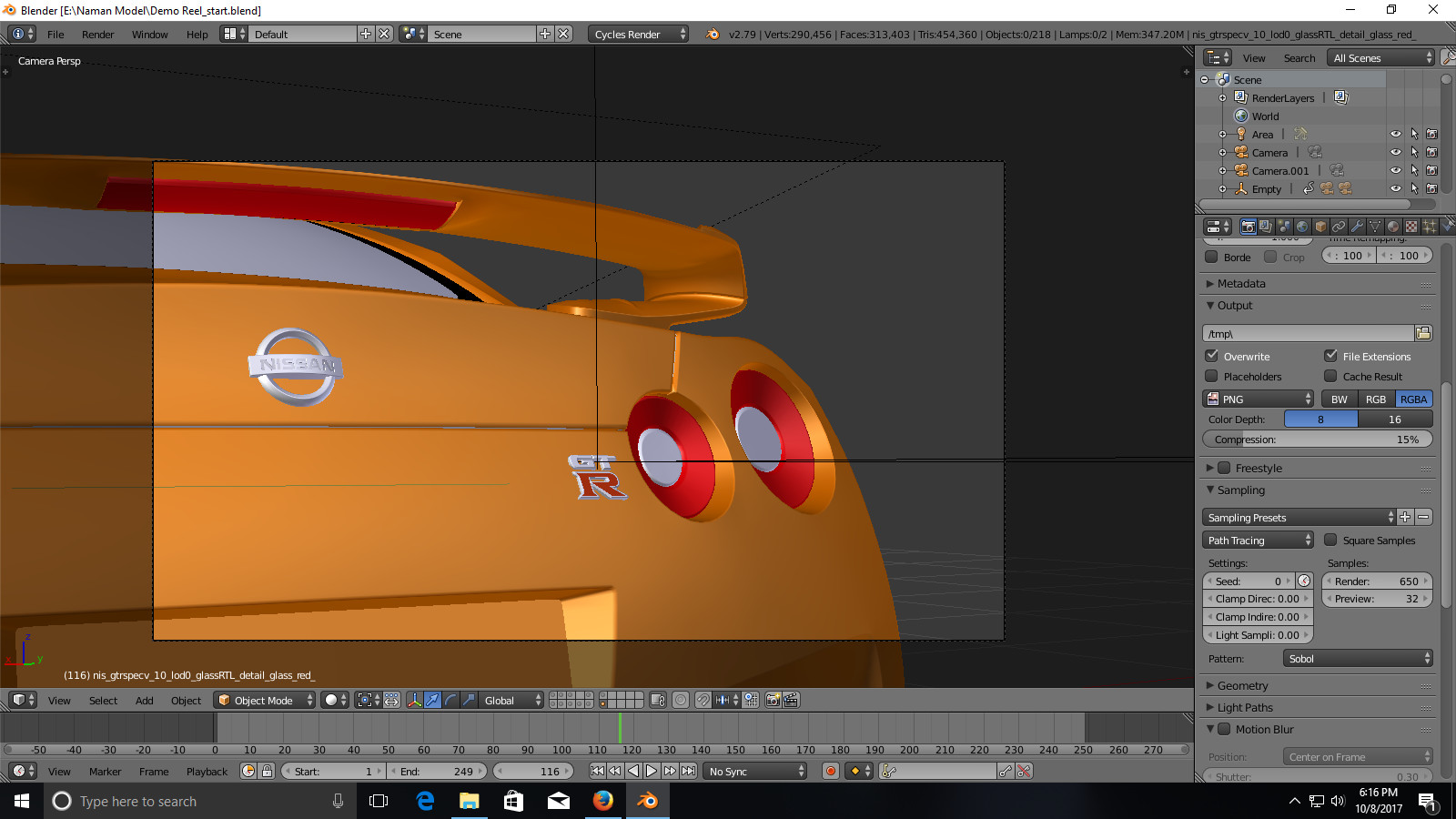The image size is (1456, 819).
Task: Open the Help menu
Action: [197, 34]
